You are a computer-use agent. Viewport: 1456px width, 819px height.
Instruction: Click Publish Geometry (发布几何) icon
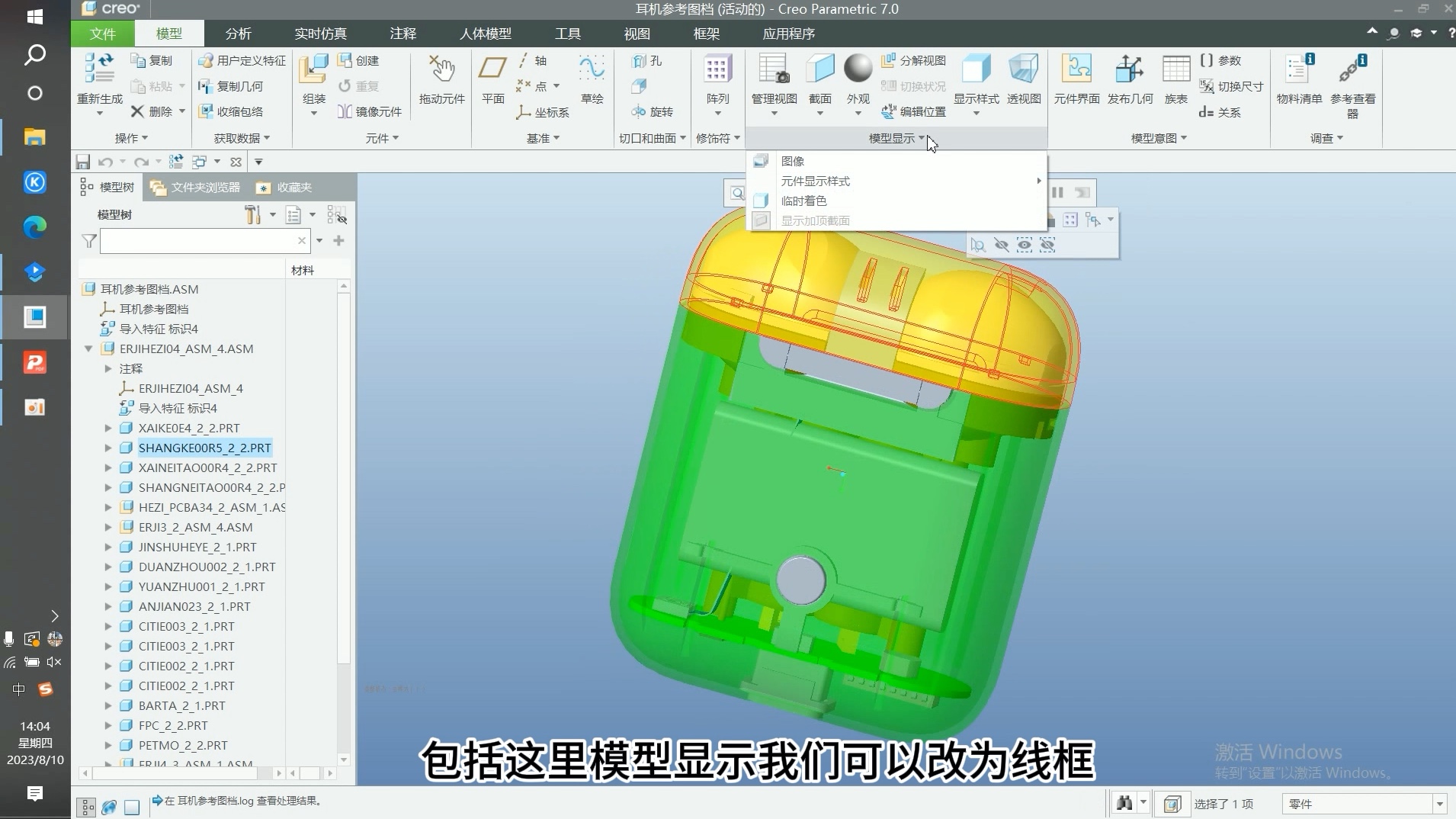[1130, 69]
